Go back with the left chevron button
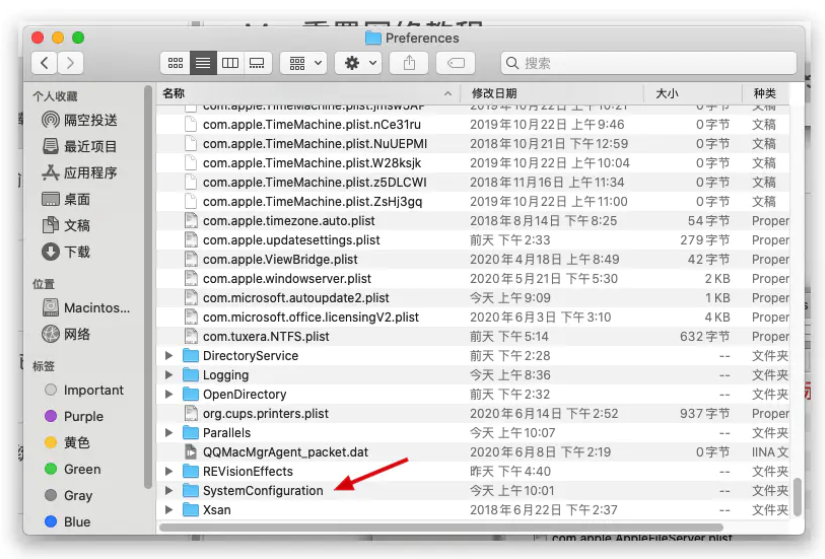The image size is (825, 559). (x=45, y=63)
